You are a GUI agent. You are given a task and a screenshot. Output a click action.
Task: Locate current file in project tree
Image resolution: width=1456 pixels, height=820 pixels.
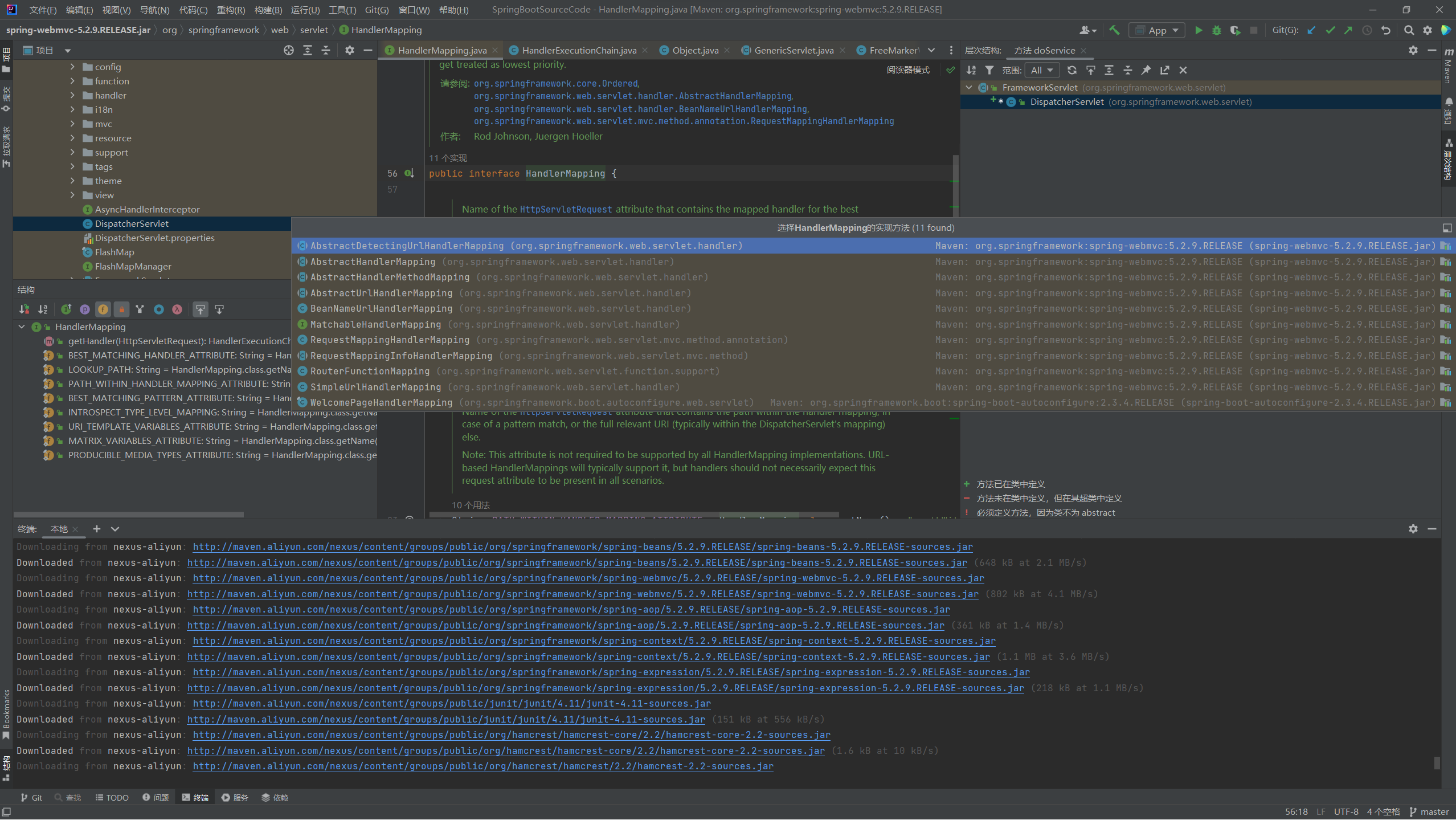(289, 50)
